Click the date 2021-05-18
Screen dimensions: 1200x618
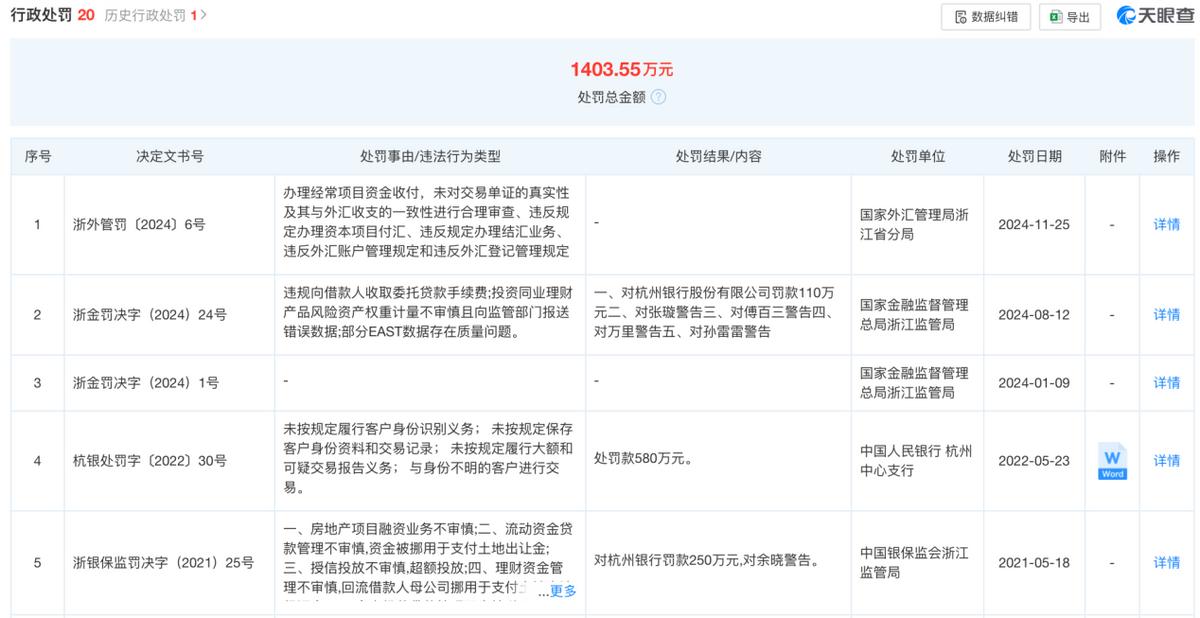pos(1034,563)
